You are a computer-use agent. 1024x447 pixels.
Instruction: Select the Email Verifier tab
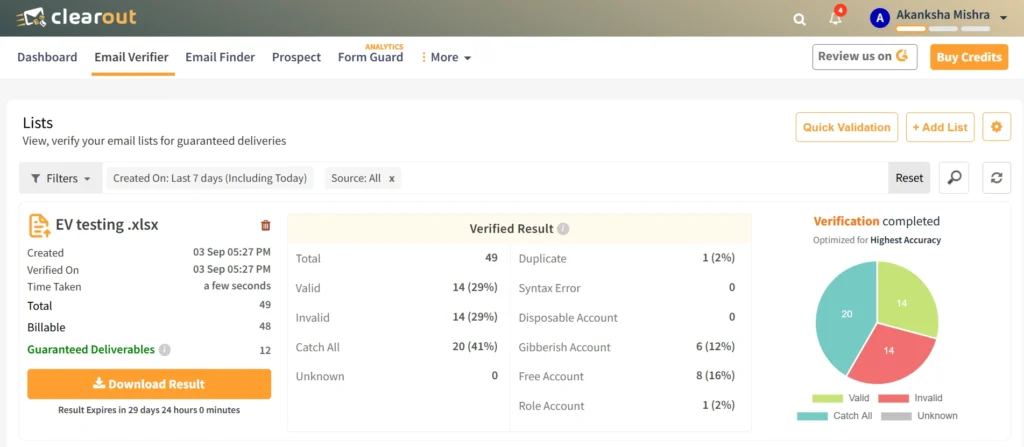point(131,57)
